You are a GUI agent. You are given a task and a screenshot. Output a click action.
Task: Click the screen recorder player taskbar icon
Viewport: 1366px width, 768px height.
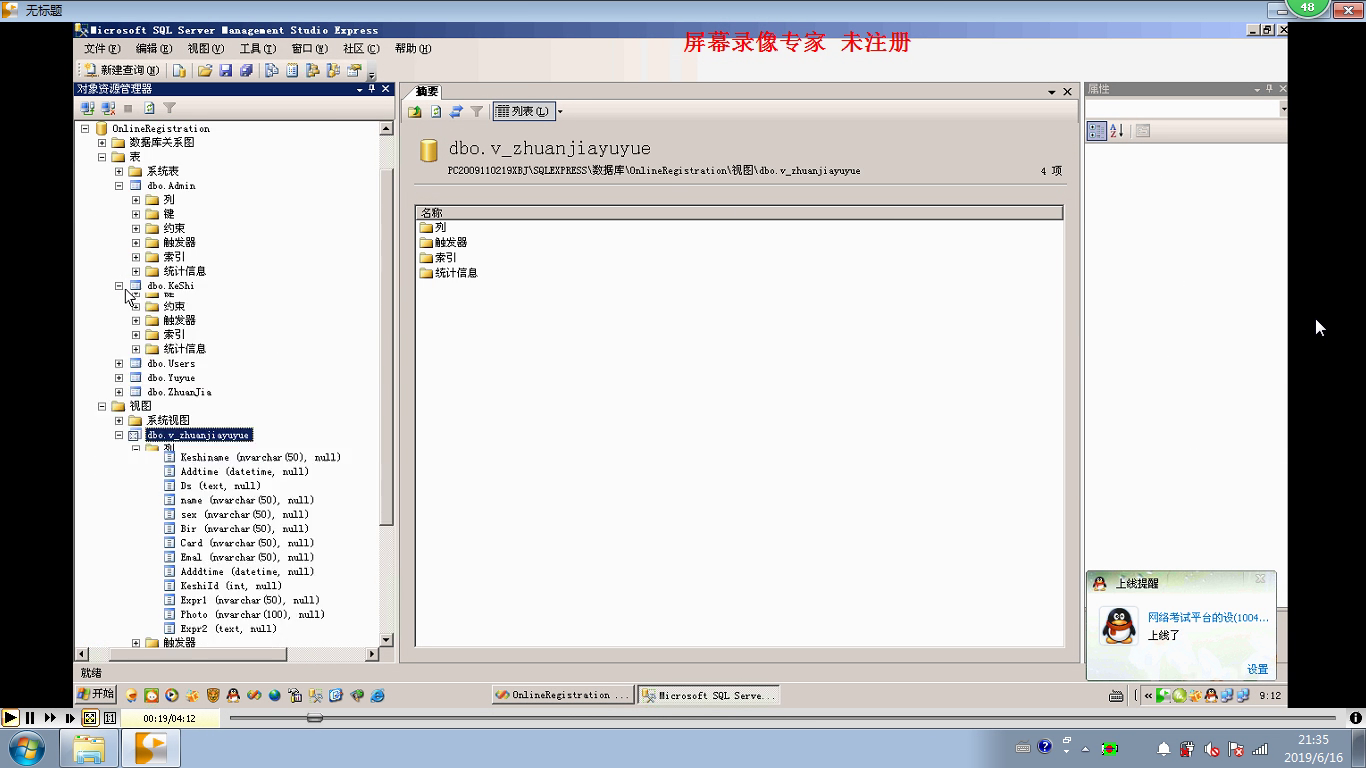coord(151,748)
